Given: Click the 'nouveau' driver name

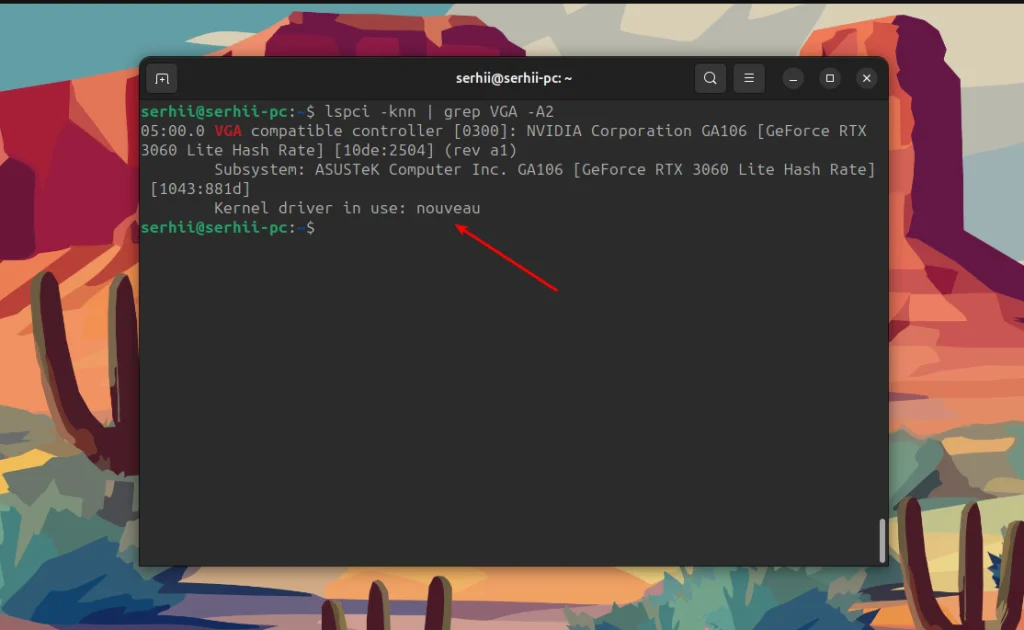Looking at the screenshot, I should tap(448, 208).
